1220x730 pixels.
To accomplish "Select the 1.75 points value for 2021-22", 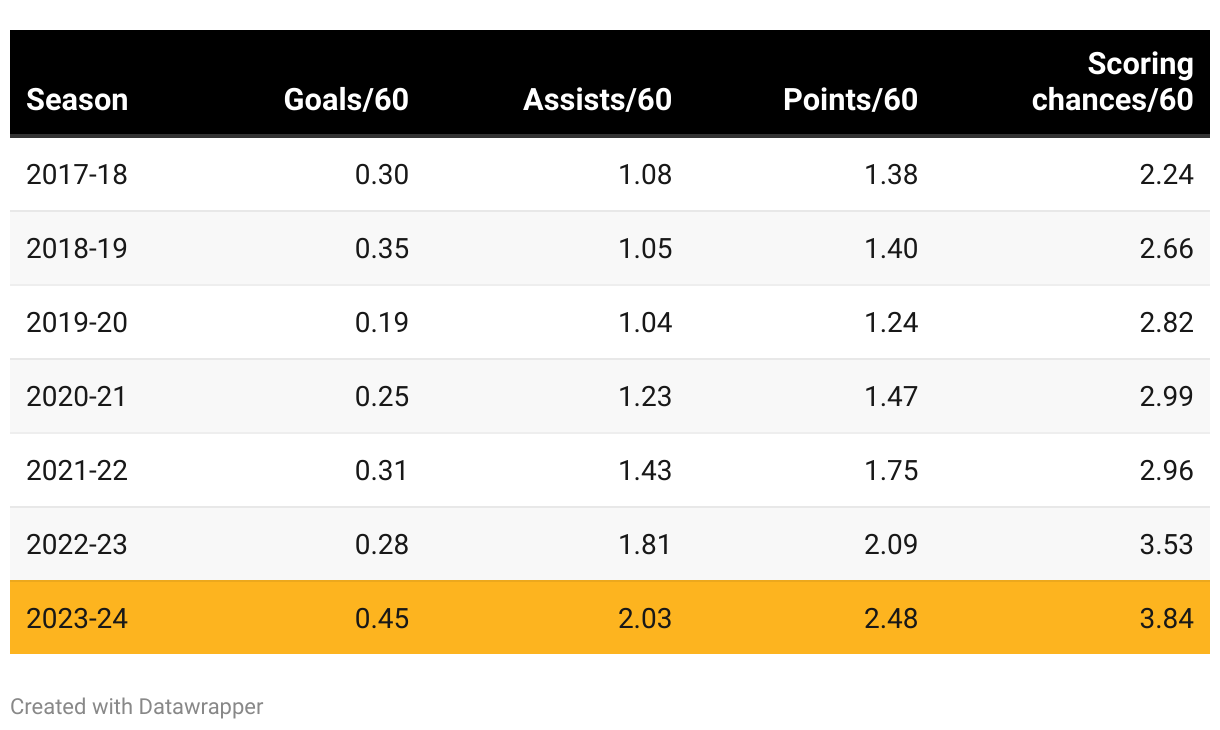I will pos(891,471).
